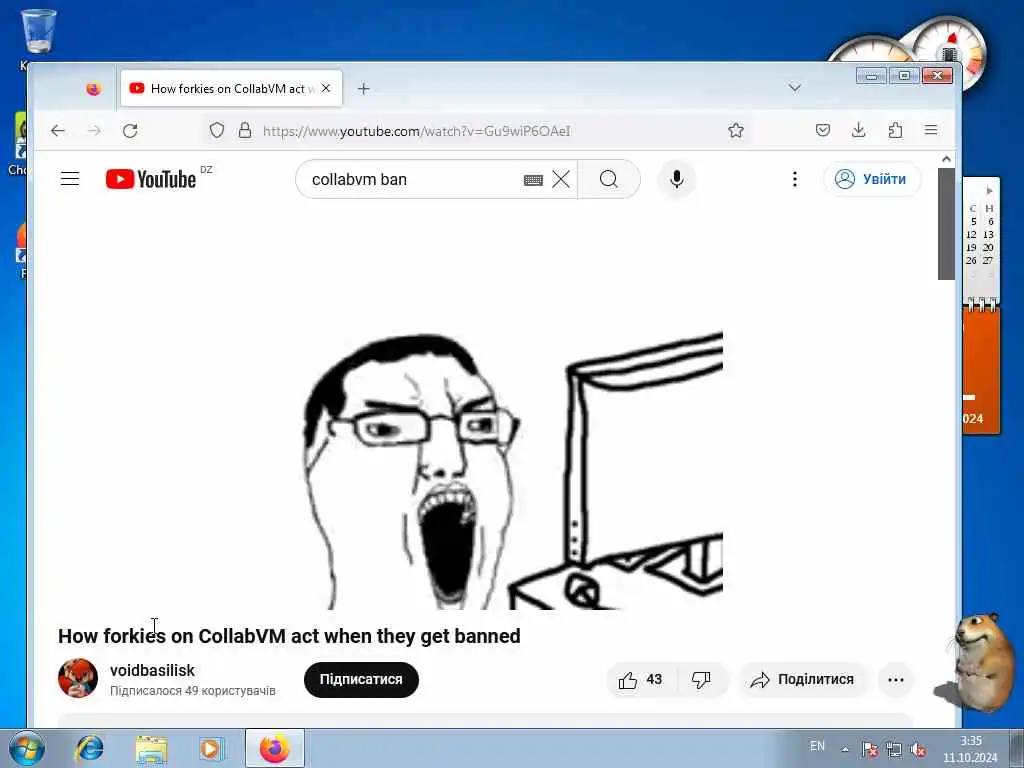Click the Підписатися subscribe button

[361, 679]
